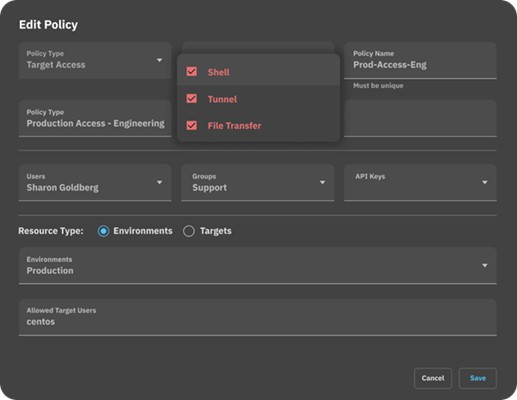This screenshot has height=400, width=517.
Task: Uncheck the Tunnel checkbox
Action: coord(192,99)
